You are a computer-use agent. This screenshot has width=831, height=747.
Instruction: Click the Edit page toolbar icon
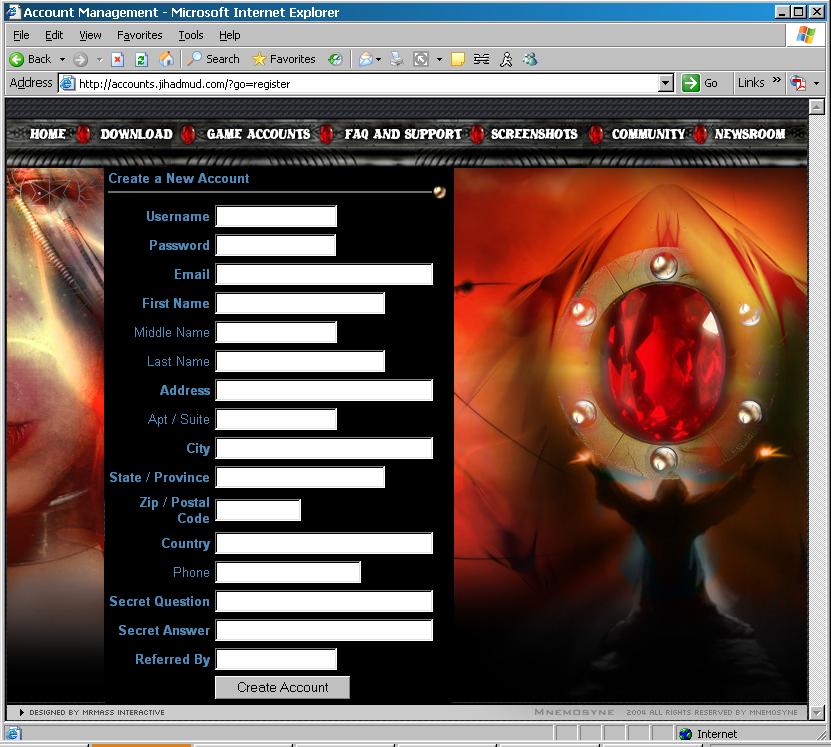point(421,59)
